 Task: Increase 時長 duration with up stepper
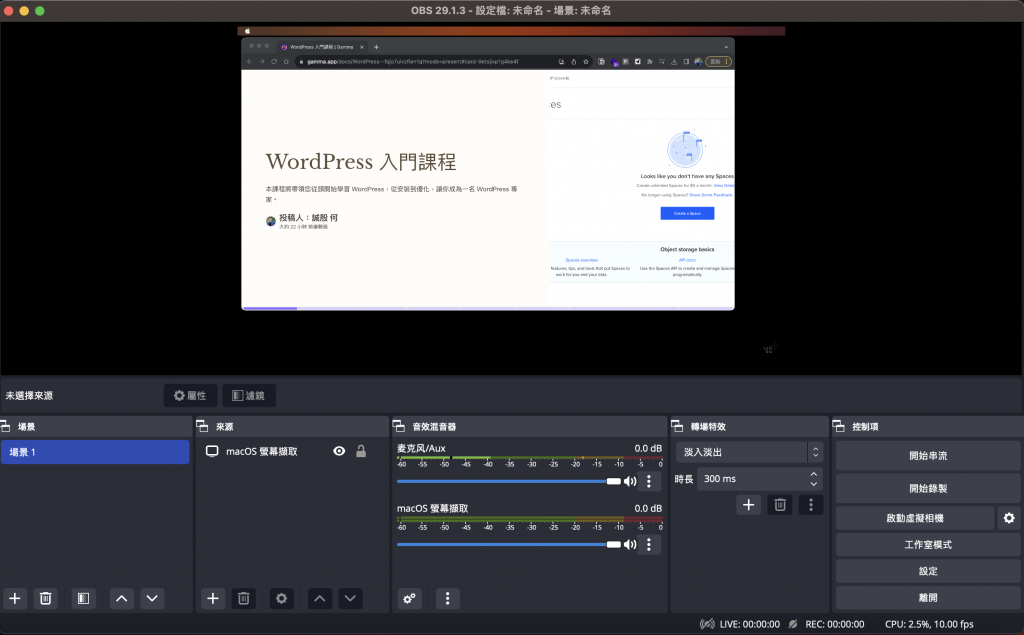pyautogui.click(x=814, y=474)
